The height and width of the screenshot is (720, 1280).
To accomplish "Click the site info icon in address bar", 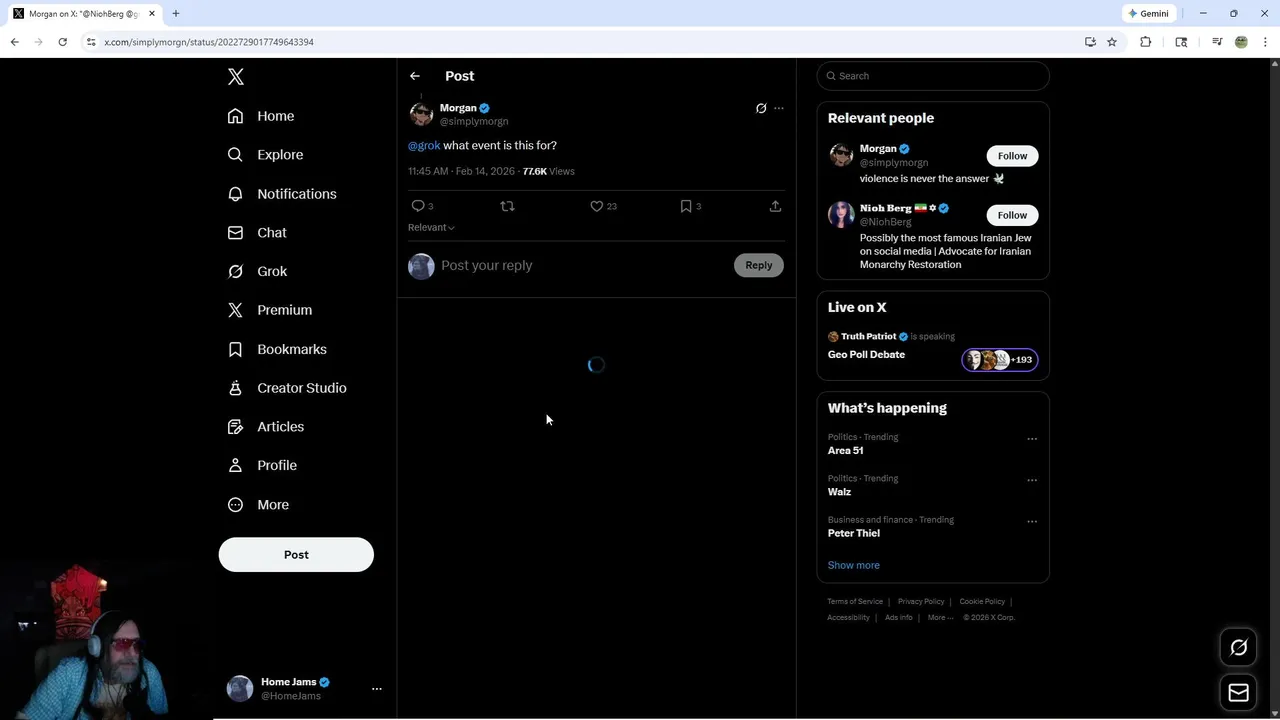I will pyautogui.click(x=90, y=42).
